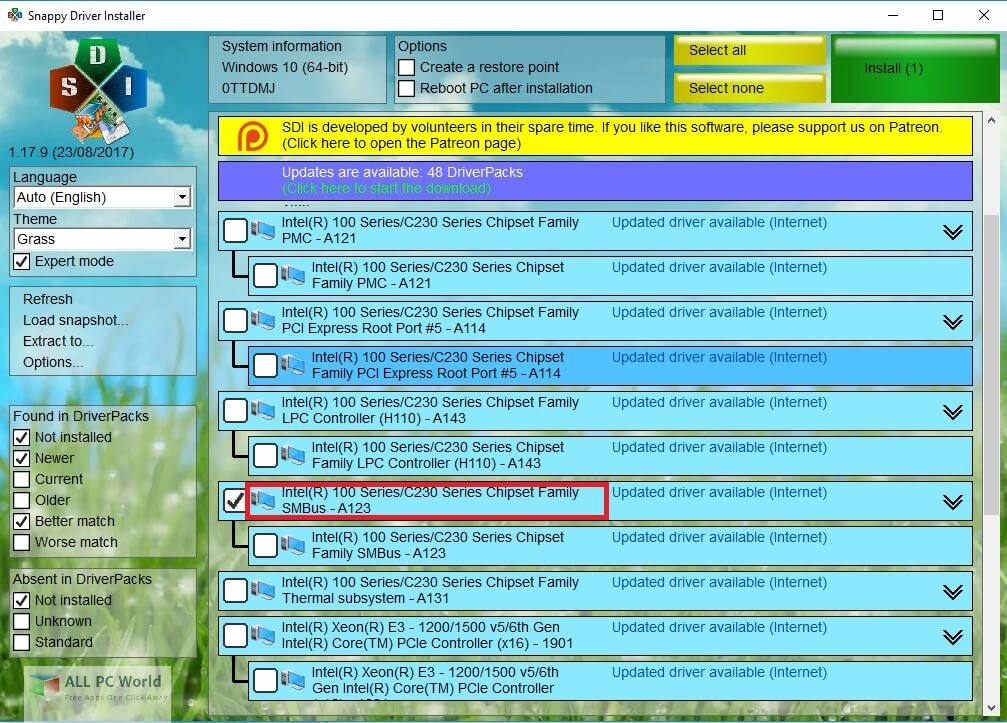The image size is (1007, 723).
Task: Enable Worse match filter
Action: click(x=22, y=543)
